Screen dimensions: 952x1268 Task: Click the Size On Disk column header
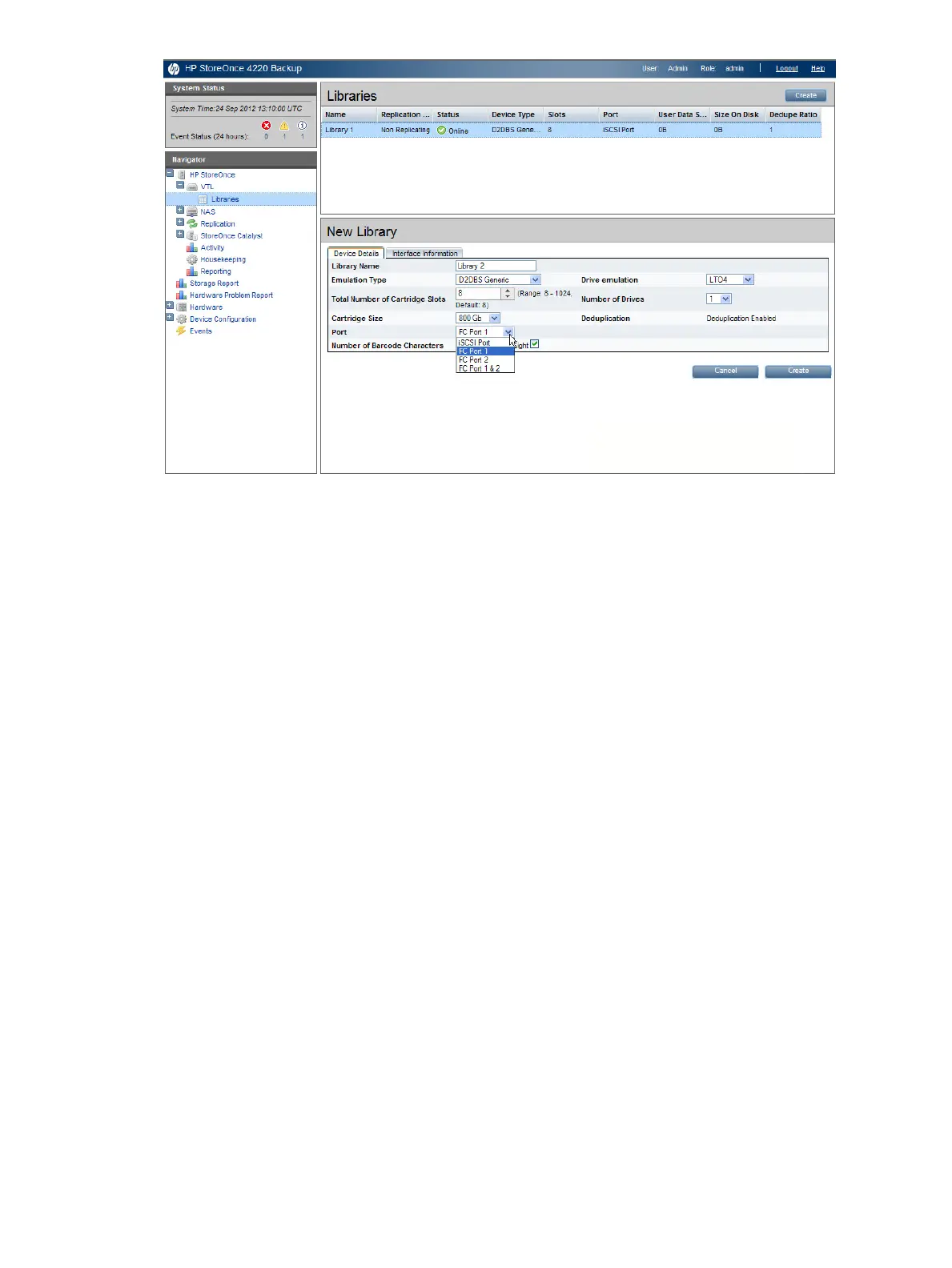click(738, 114)
